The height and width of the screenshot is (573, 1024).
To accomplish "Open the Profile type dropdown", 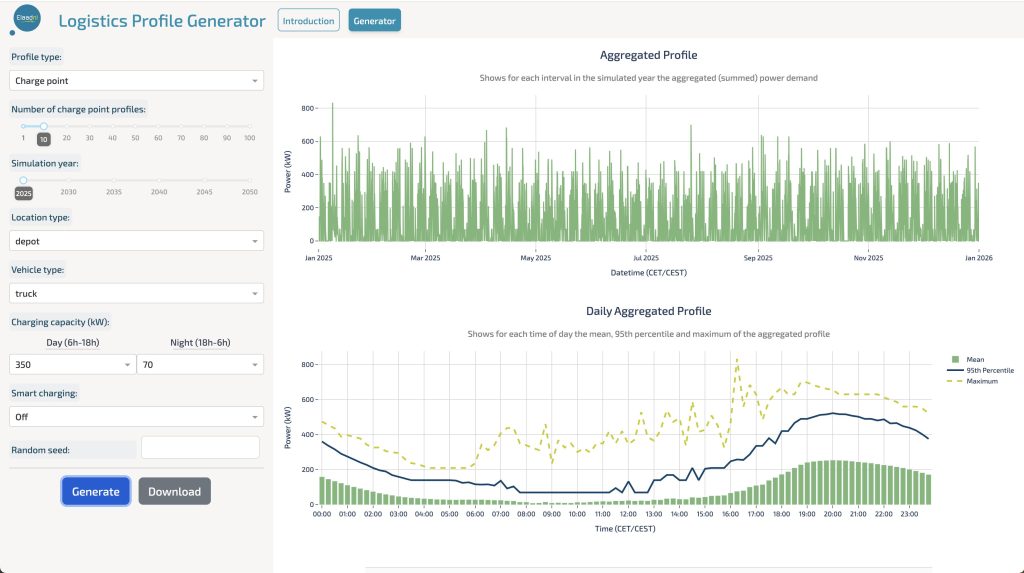I will point(137,80).
